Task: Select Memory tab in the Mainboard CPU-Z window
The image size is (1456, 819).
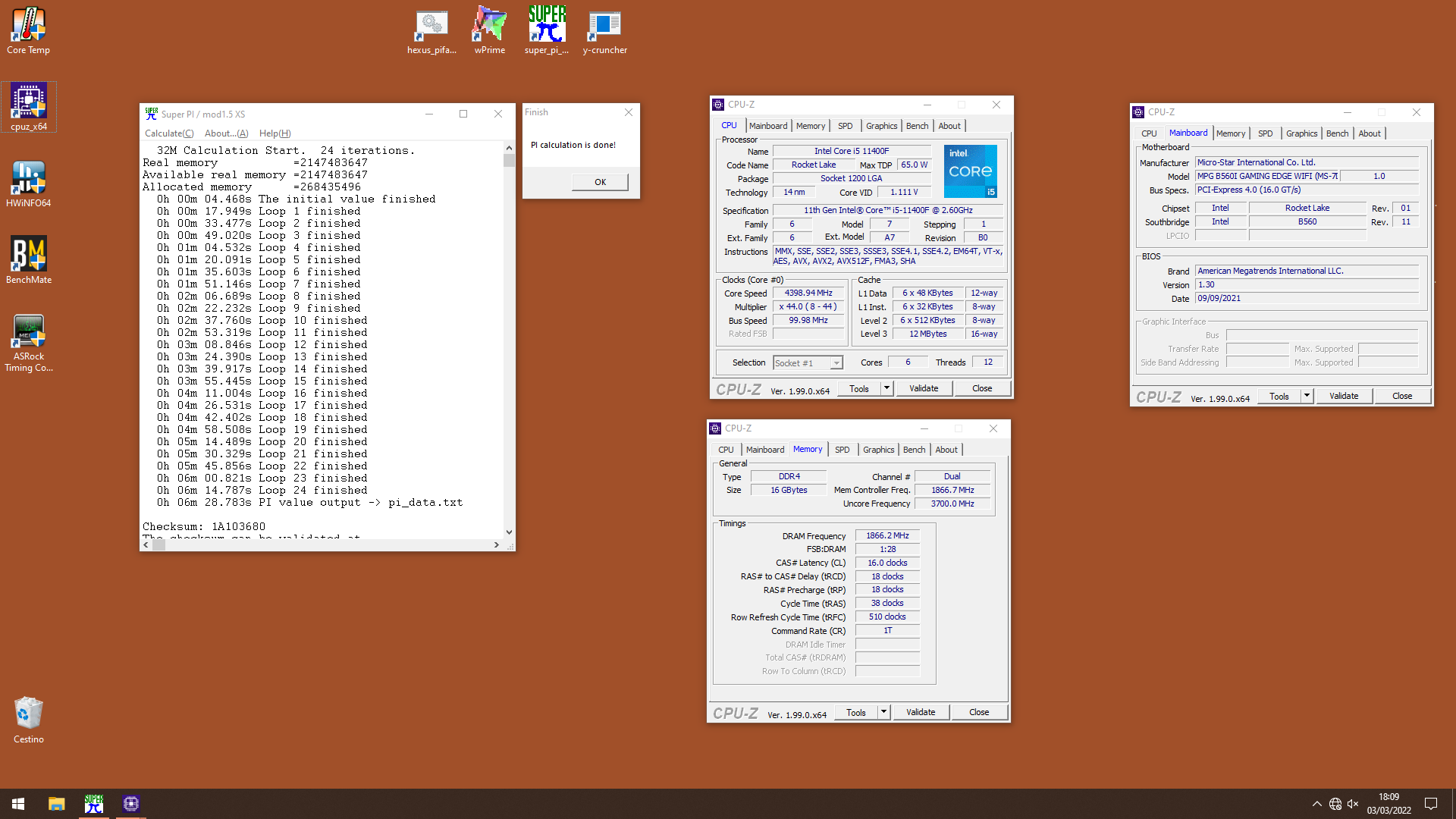Action: [x=1230, y=133]
